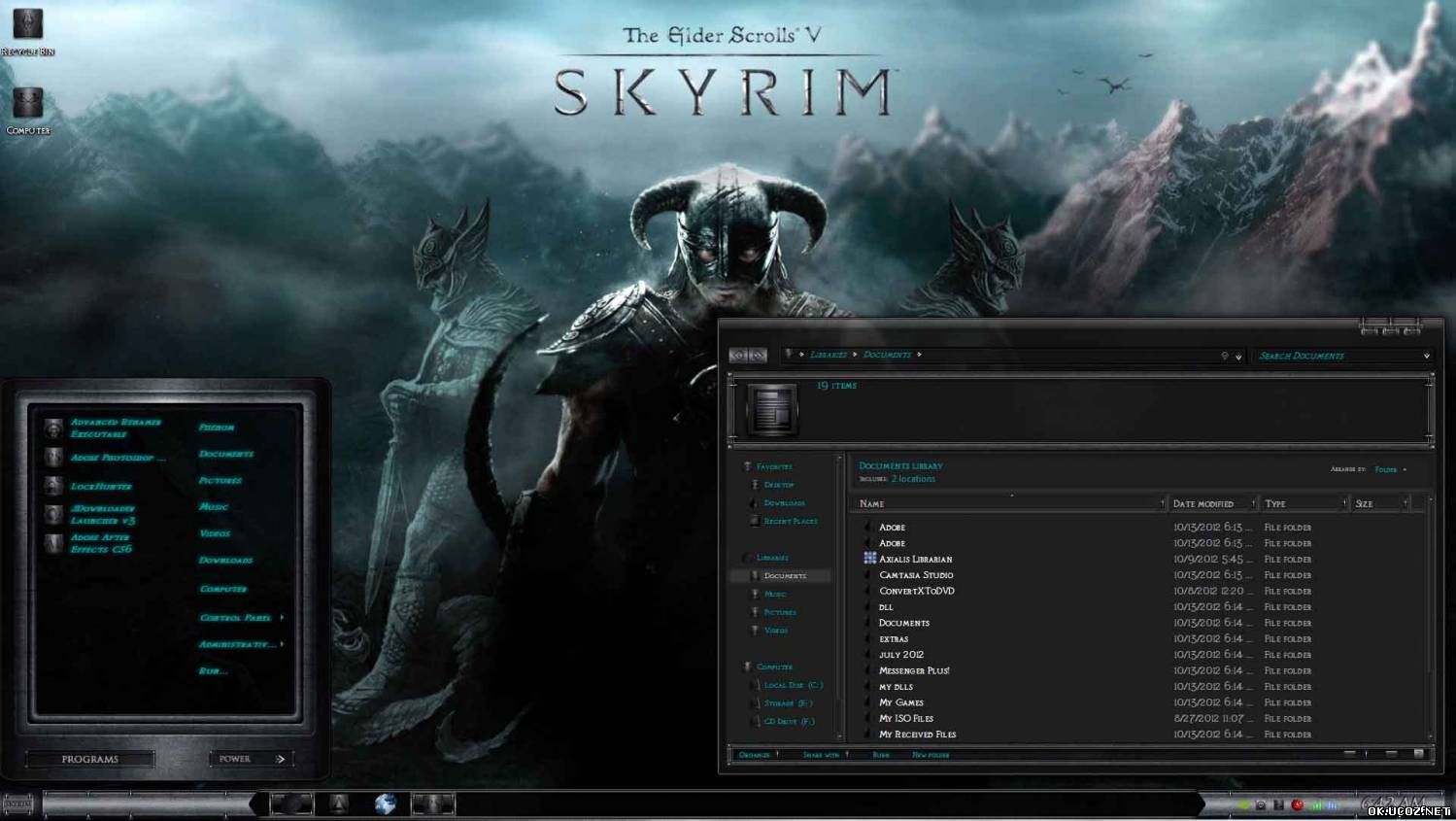Open Run... in the start menu
The image size is (1456, 821).
(x=213, y=670)
